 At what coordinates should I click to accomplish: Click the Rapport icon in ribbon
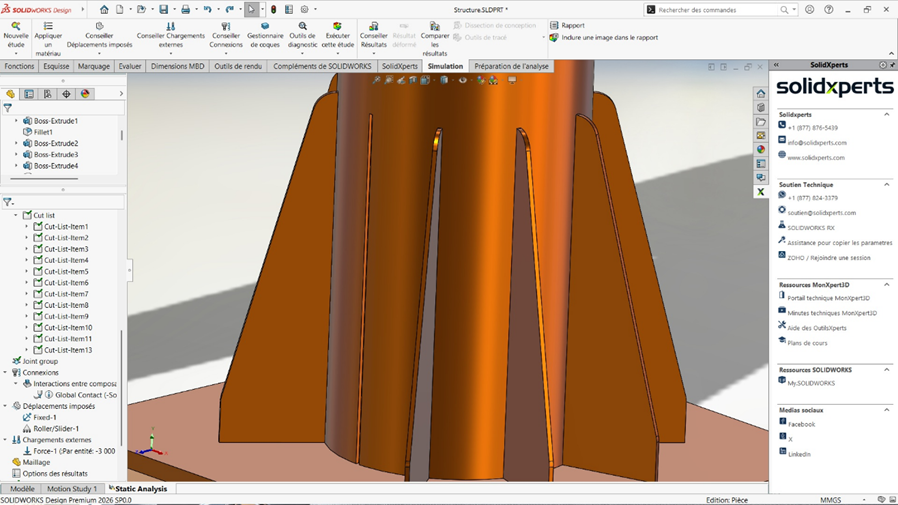point(555,25)
